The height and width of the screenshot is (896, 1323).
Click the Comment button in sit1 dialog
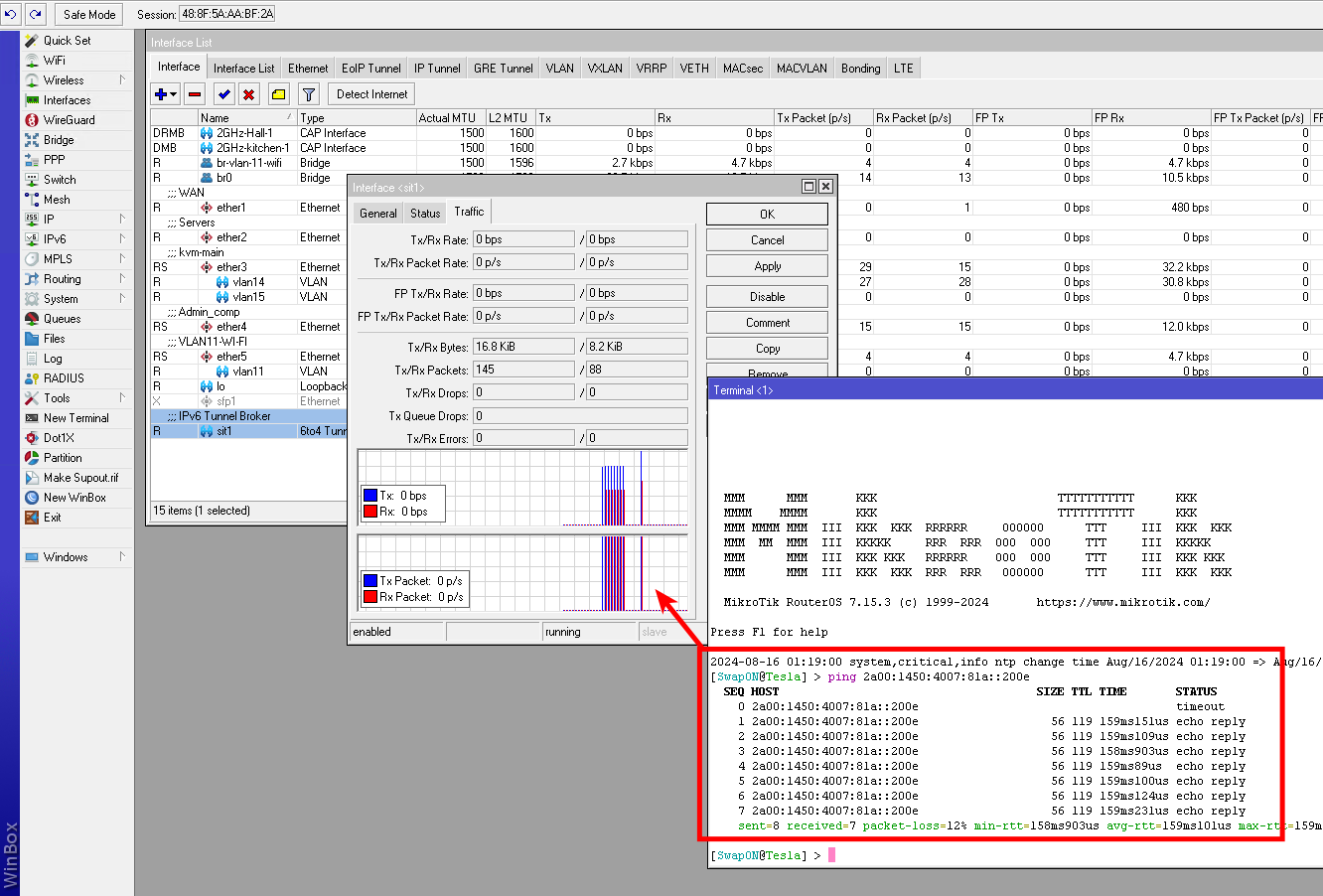point(767,323)
